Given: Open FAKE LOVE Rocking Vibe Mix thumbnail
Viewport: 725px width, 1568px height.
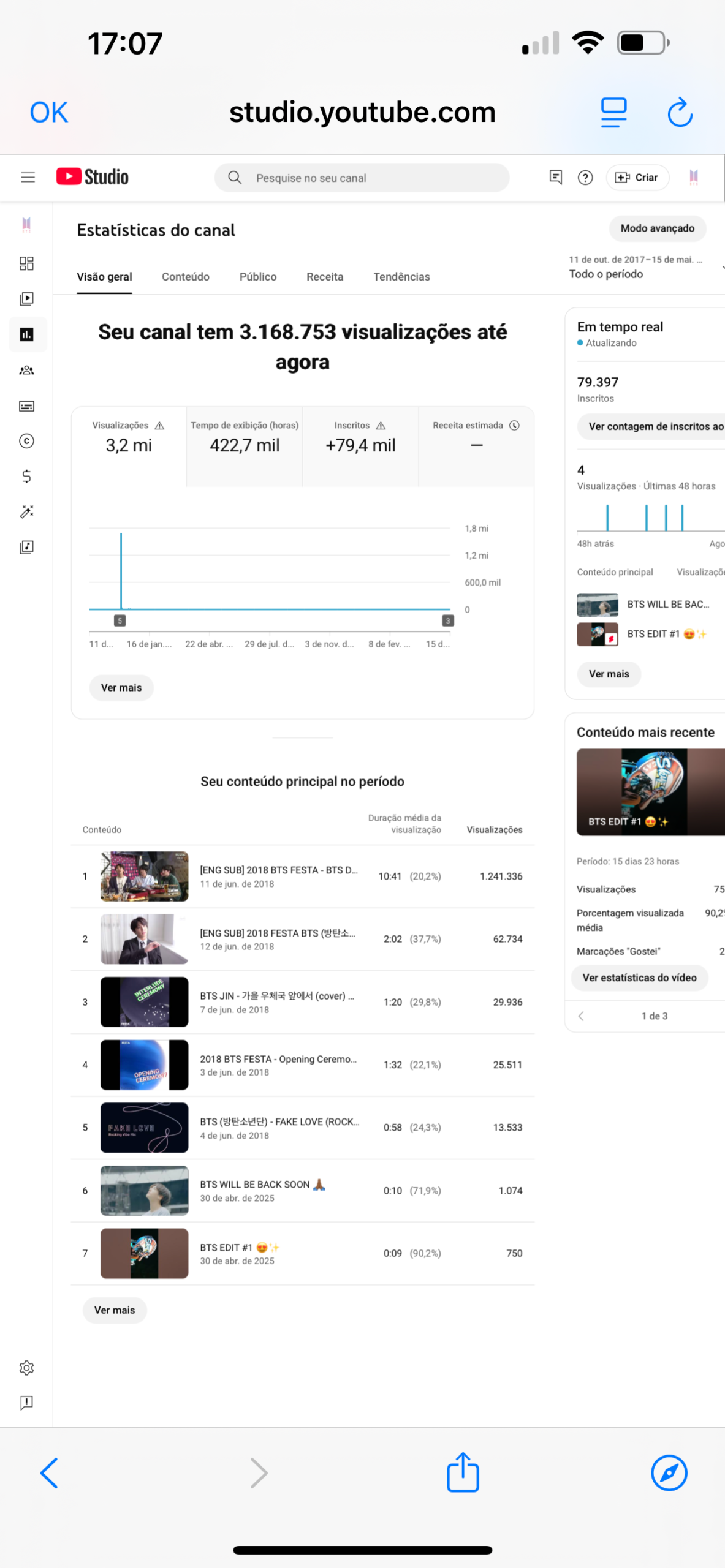Looking at the screenshot, I should coord(144,1128).
